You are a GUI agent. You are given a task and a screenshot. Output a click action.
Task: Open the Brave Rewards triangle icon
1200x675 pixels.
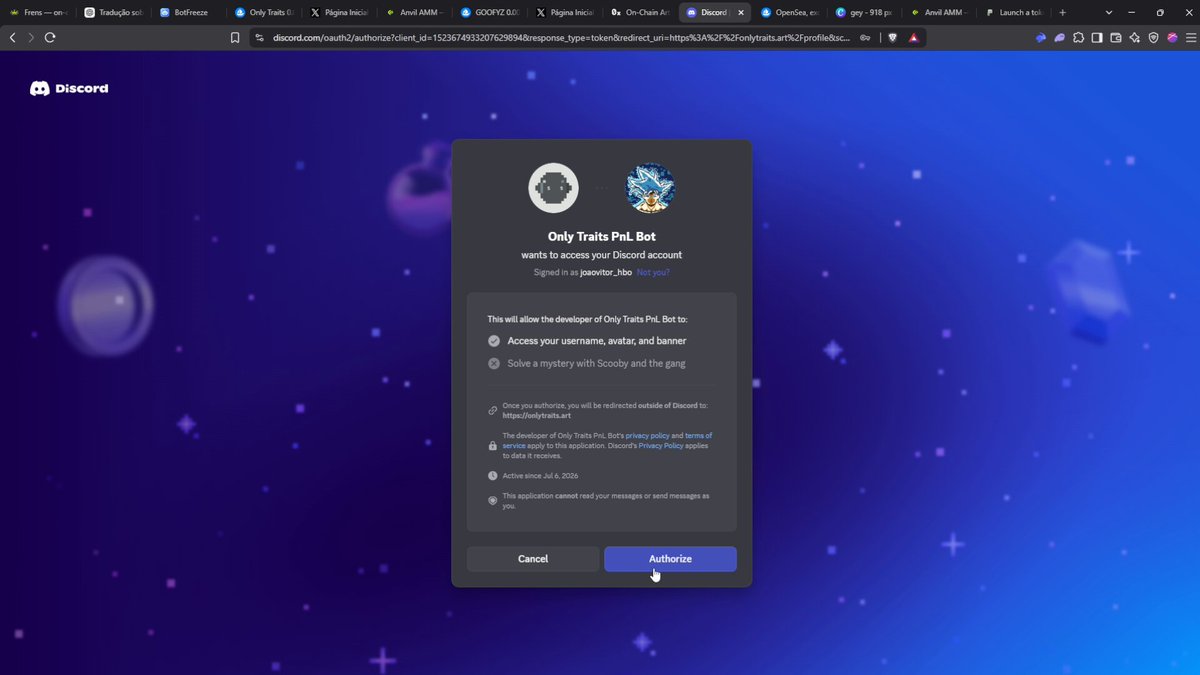click(914, 38)
